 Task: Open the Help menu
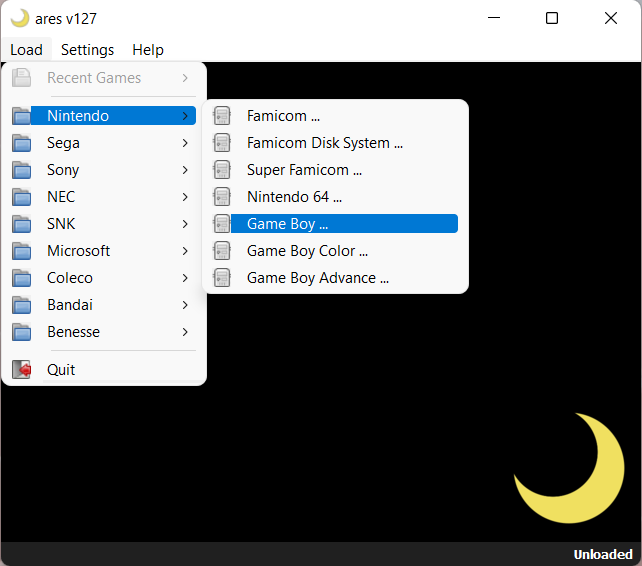(148, 50)
